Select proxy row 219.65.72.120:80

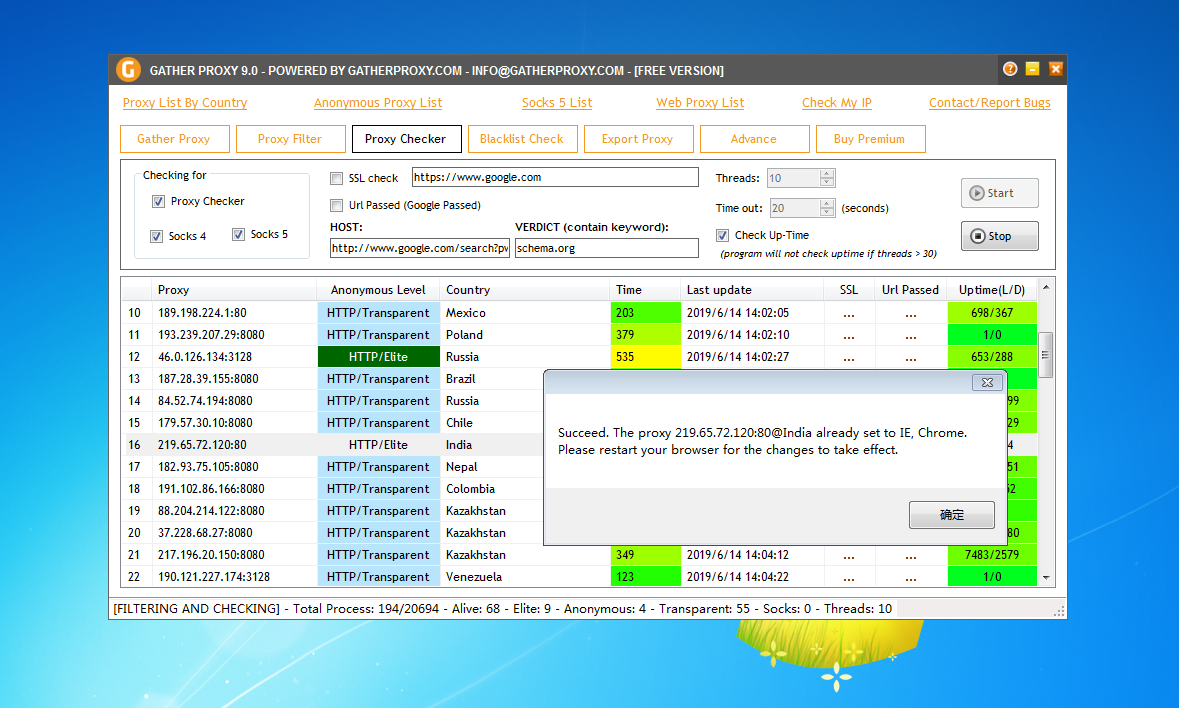[332, 445]
